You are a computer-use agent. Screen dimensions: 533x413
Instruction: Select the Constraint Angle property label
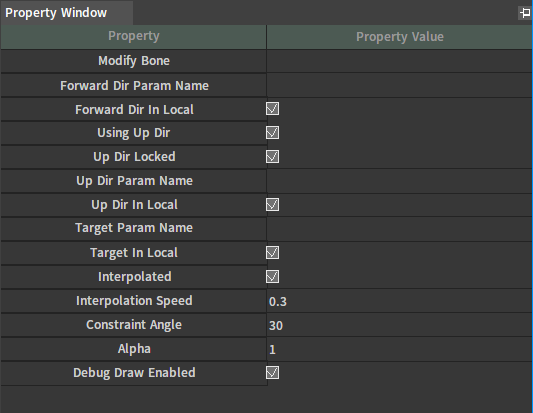134,325
